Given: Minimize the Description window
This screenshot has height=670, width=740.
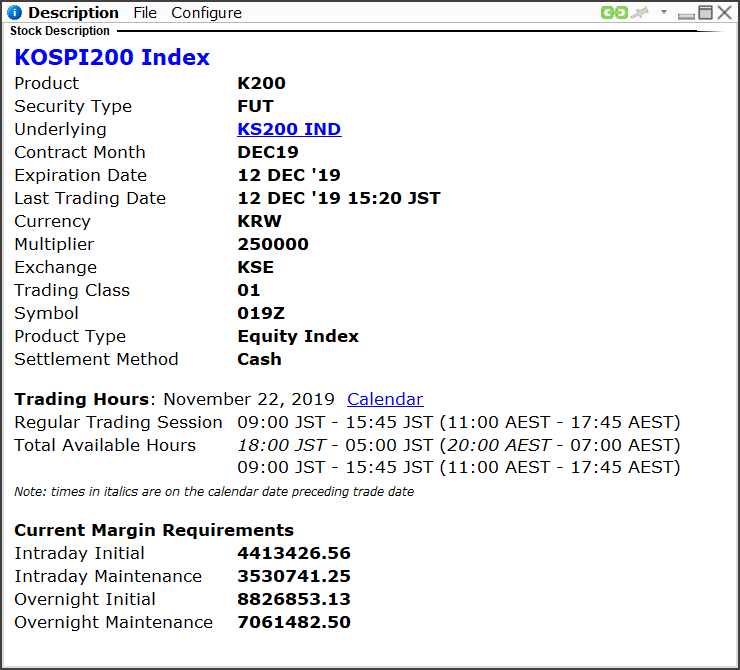Looking at the screenshot, I should (686, 16).
